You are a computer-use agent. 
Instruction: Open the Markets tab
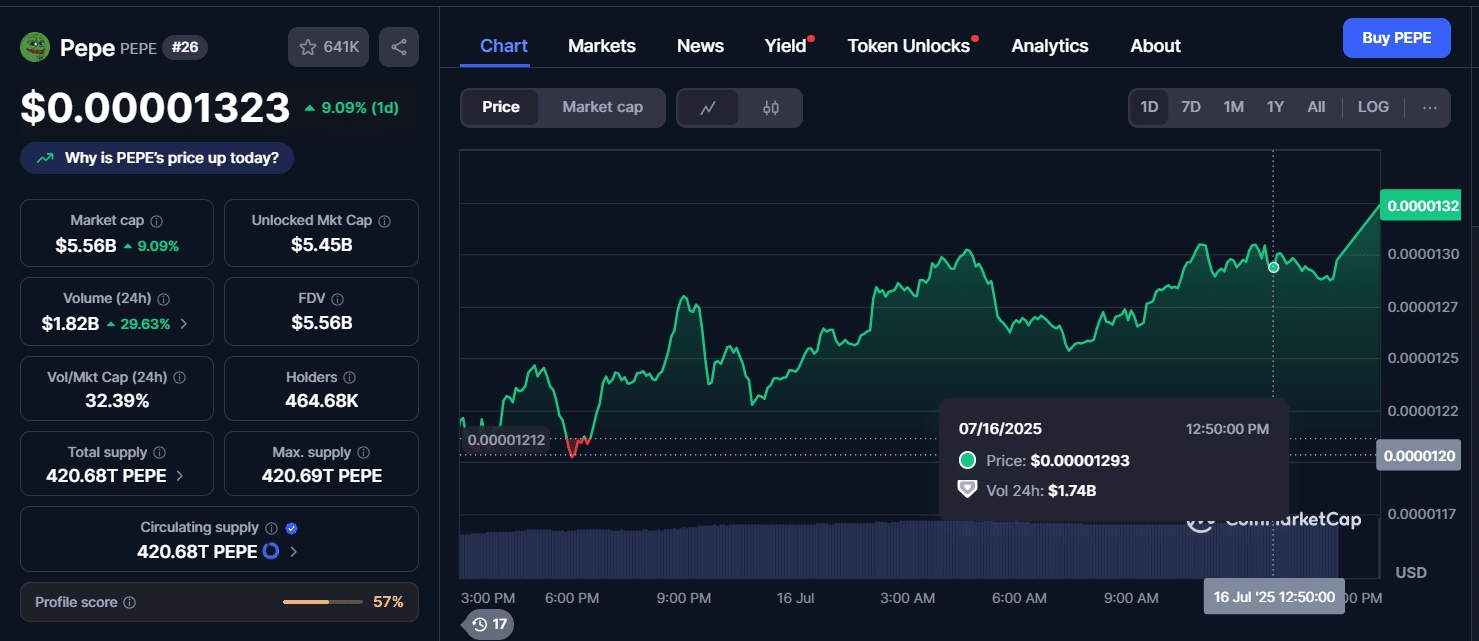click(601, 46)
